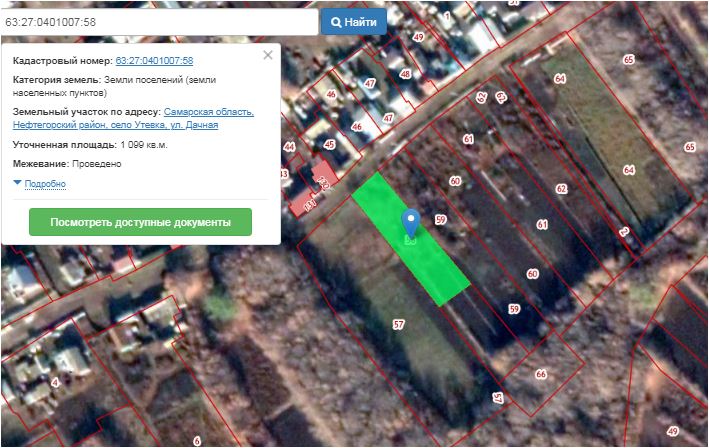
Task: Select parcel number 48 label
Action: 405,73
